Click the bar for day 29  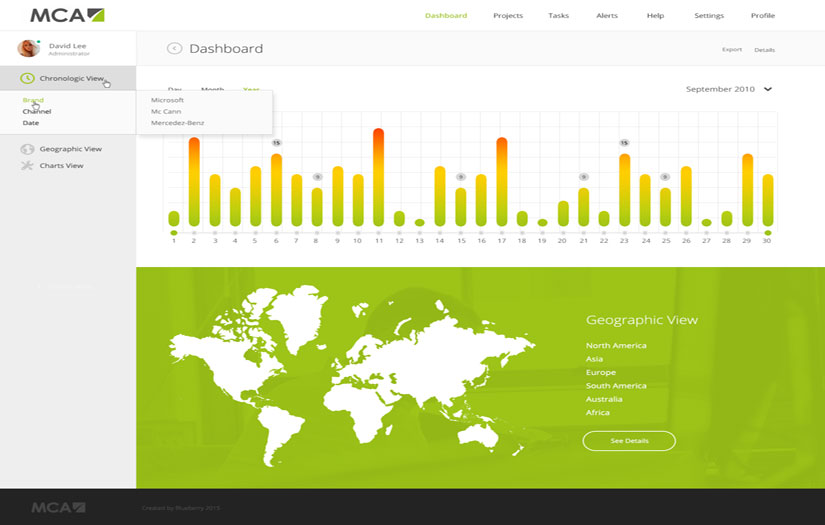point(747,190)
